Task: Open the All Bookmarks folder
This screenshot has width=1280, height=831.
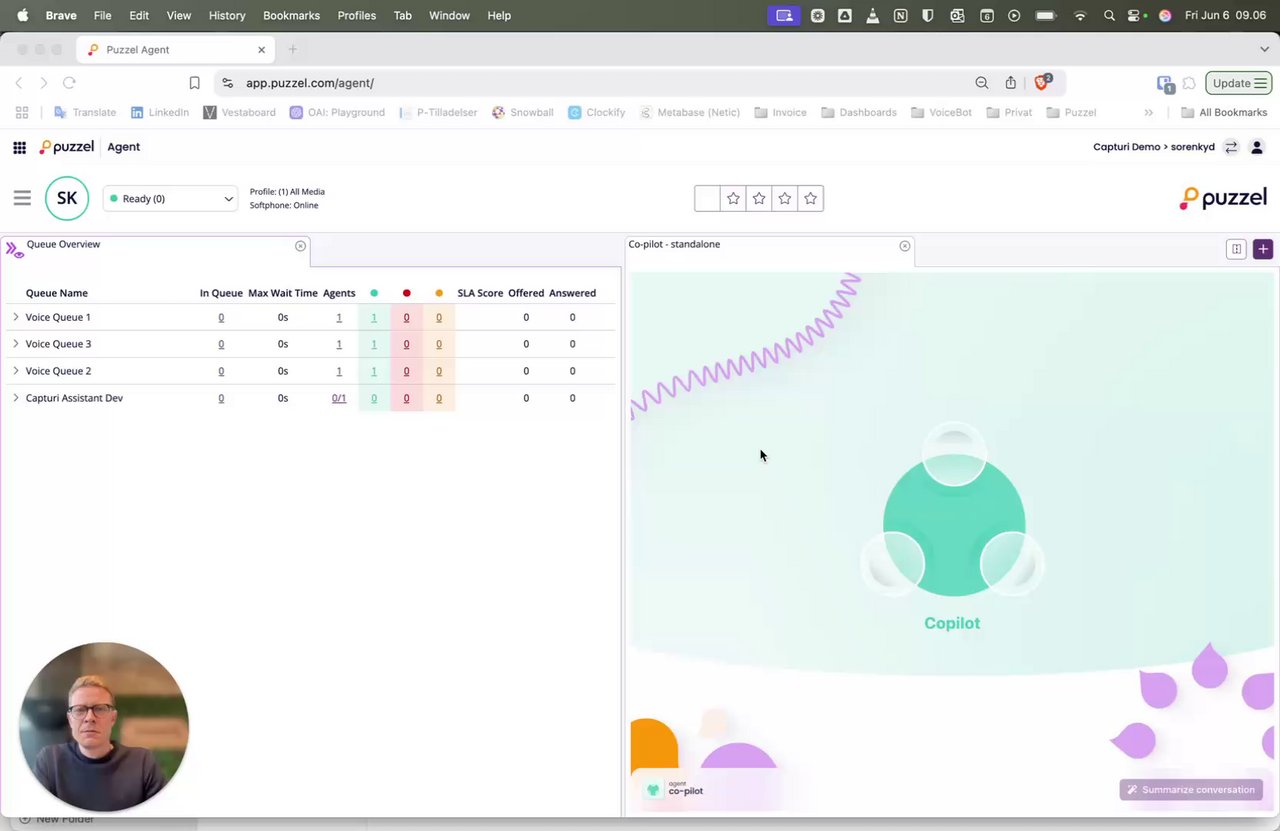Action: [1224, 112]
